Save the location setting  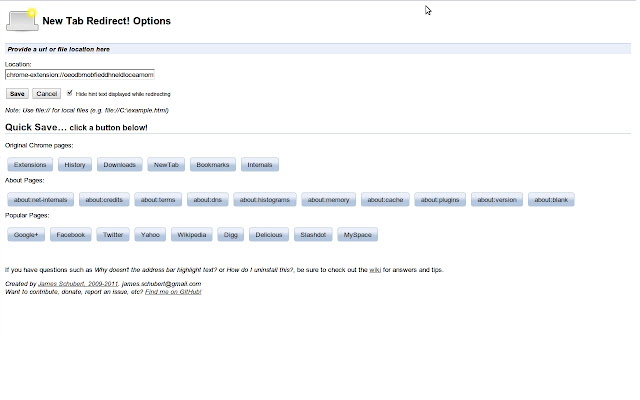coord(17,94)
